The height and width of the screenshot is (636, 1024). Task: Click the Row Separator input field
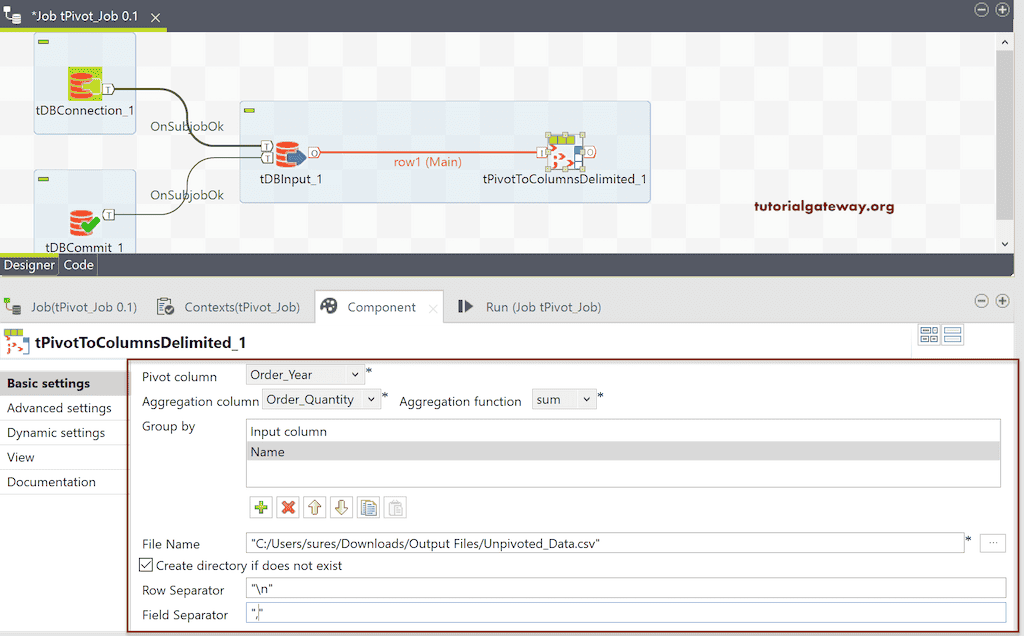coord(626,589)
